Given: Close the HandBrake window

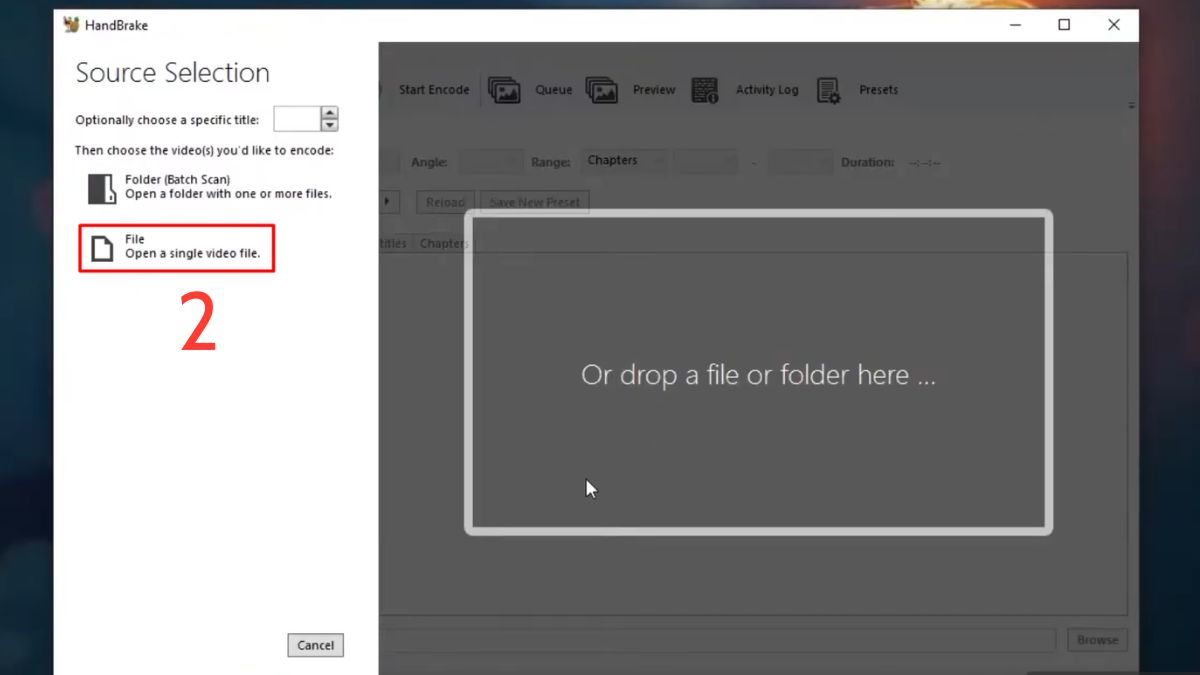Looking at the screenshot, I should pyautogui.click(x=1114, y=25).
